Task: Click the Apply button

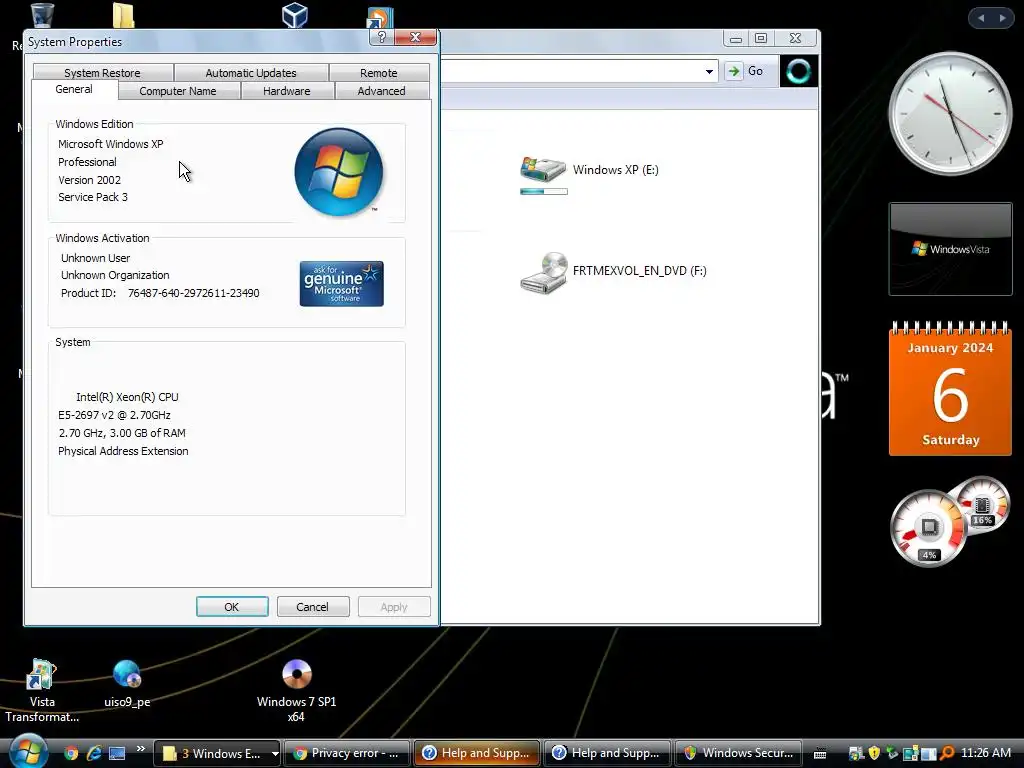Action: 394,607
